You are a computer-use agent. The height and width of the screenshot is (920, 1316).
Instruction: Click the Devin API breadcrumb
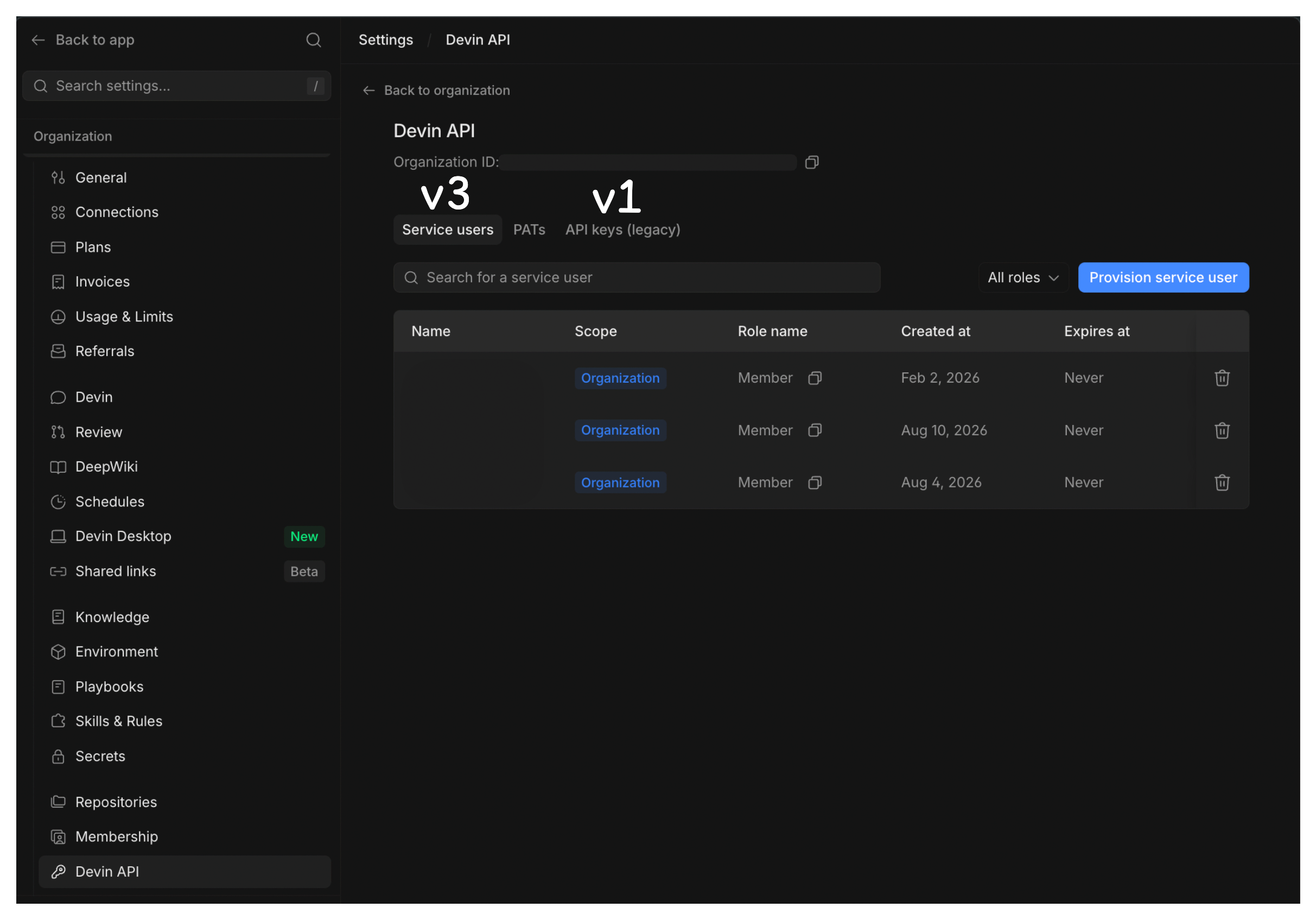pos(478,40)
